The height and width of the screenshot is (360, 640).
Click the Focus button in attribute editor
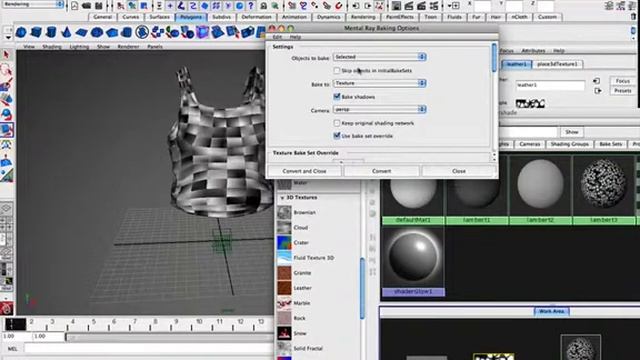click(x=623, y=81)
